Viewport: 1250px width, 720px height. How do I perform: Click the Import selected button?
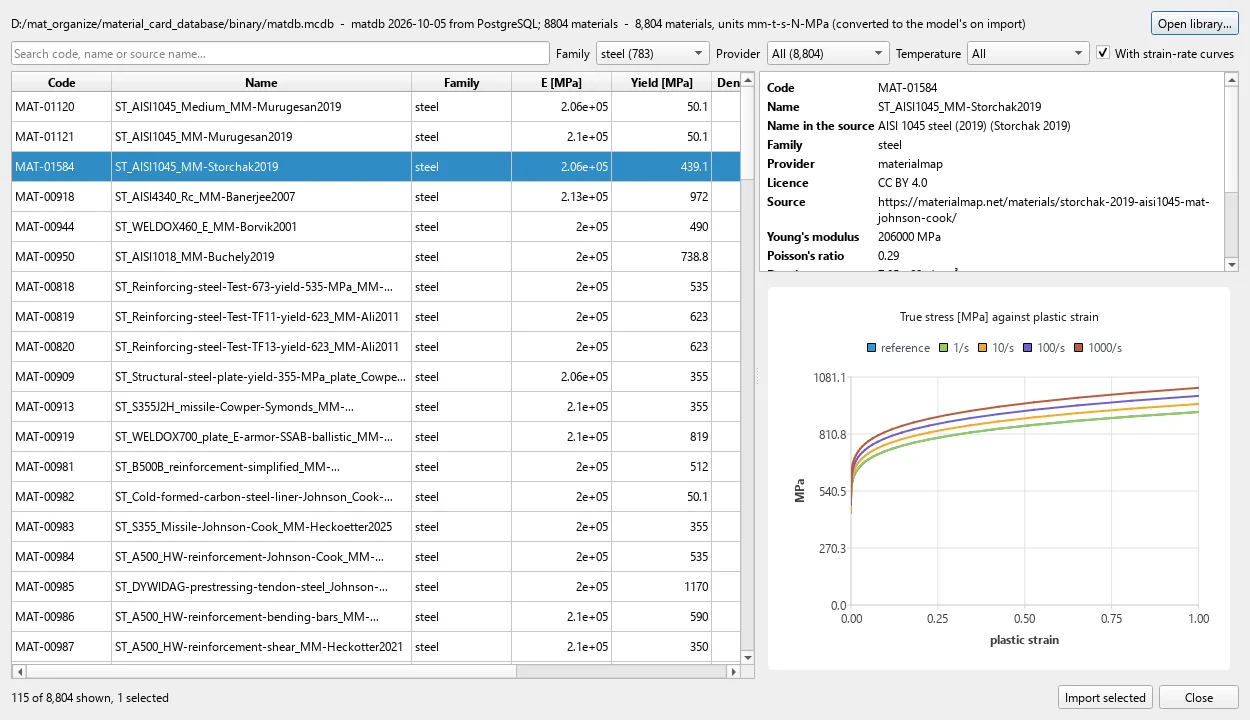click(1105, 698)
